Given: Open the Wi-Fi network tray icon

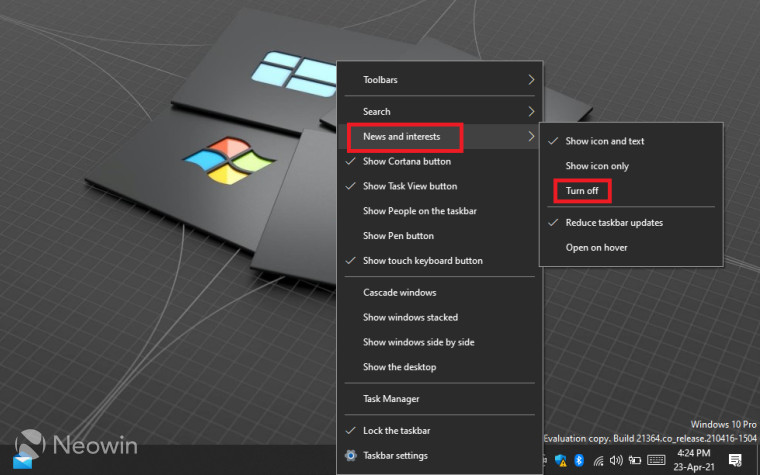Looking at the screenshot, I should 599,460.
